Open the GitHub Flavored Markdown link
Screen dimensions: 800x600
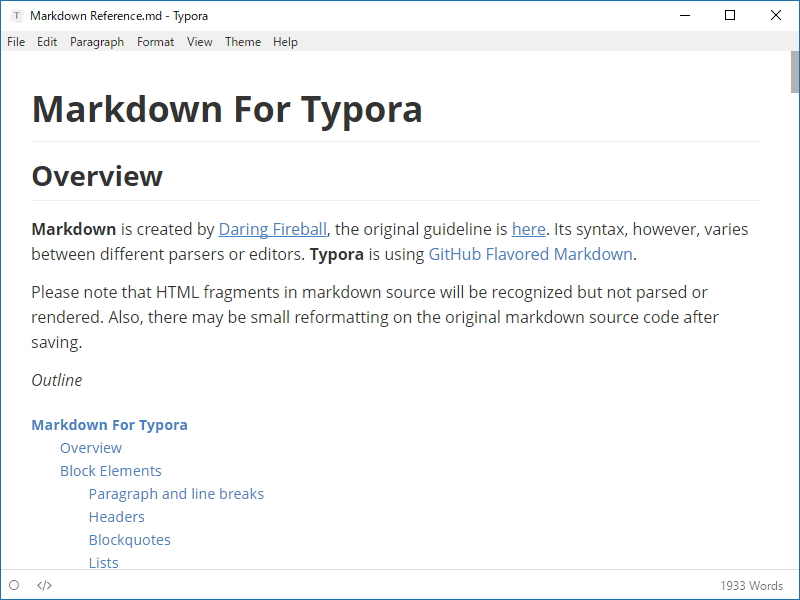(x=530, y=254)
